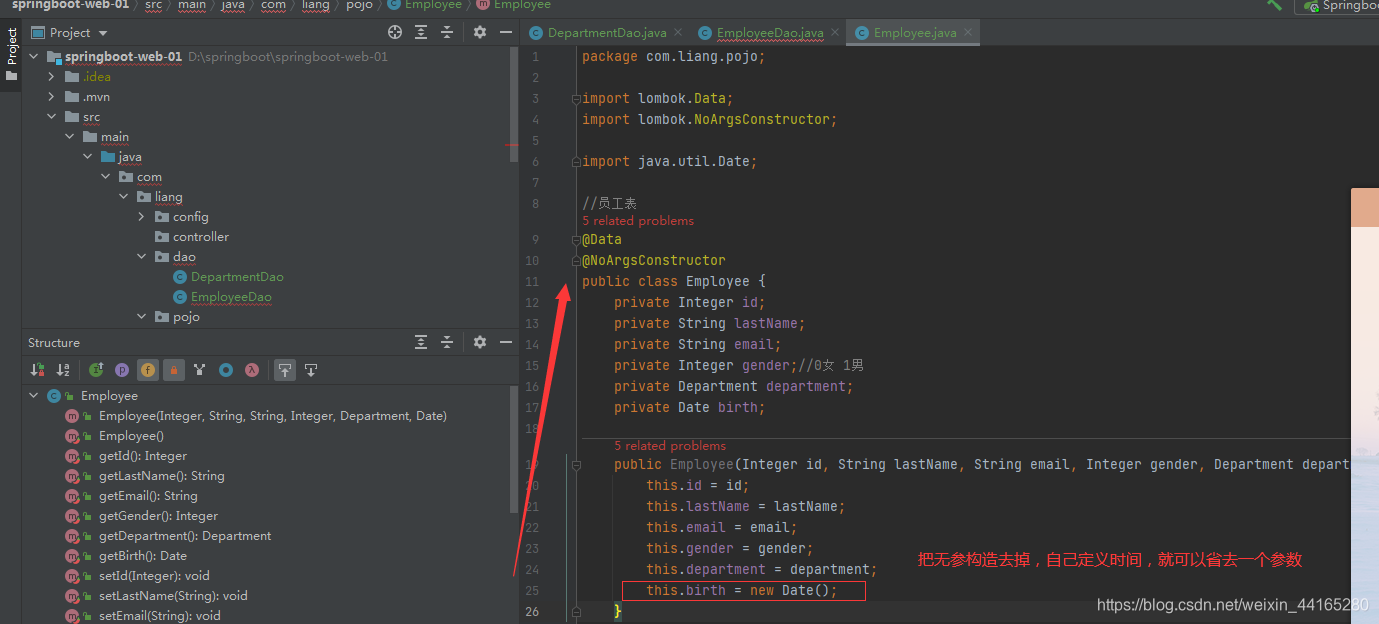Viewport: 1379px width, 624px height.
Task: Click fold icon beside import lombok.Data
Action: point(575,98)
